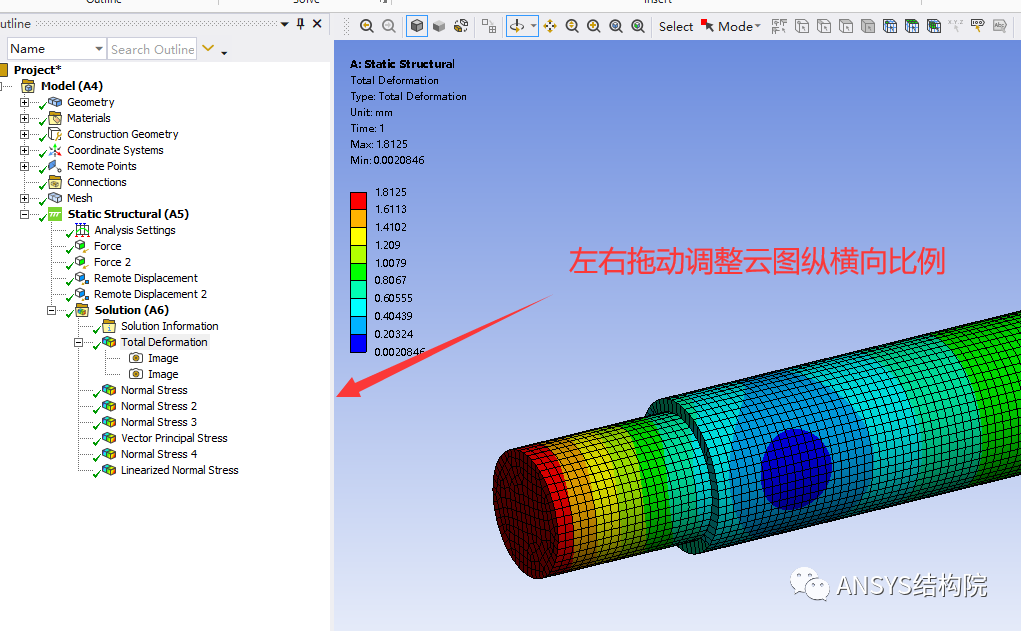Click the Zoom to Selection icon

pos(638,26)
